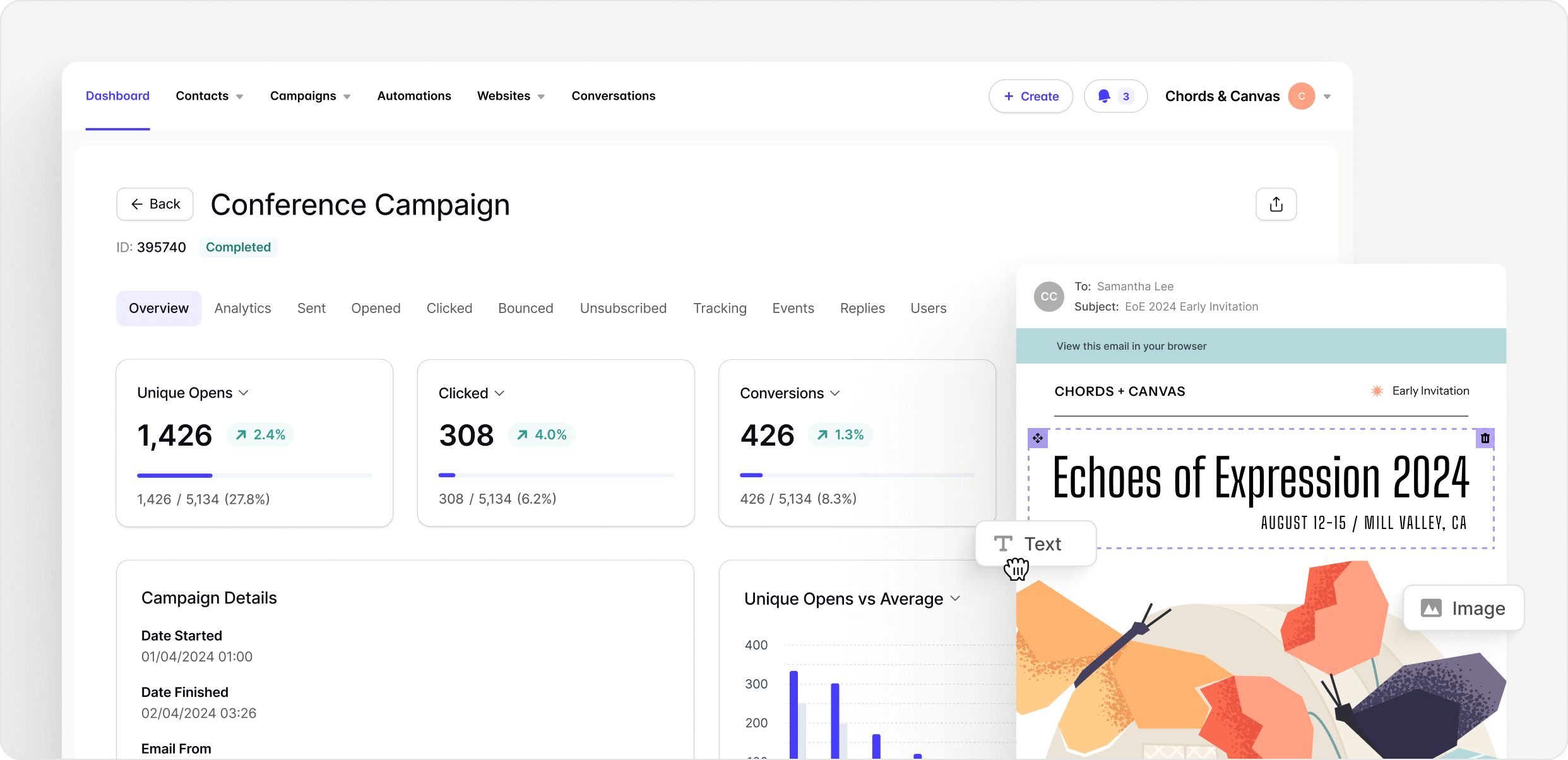Click the Clicked progress bar

pyautogui.click(x=556, y=475)
